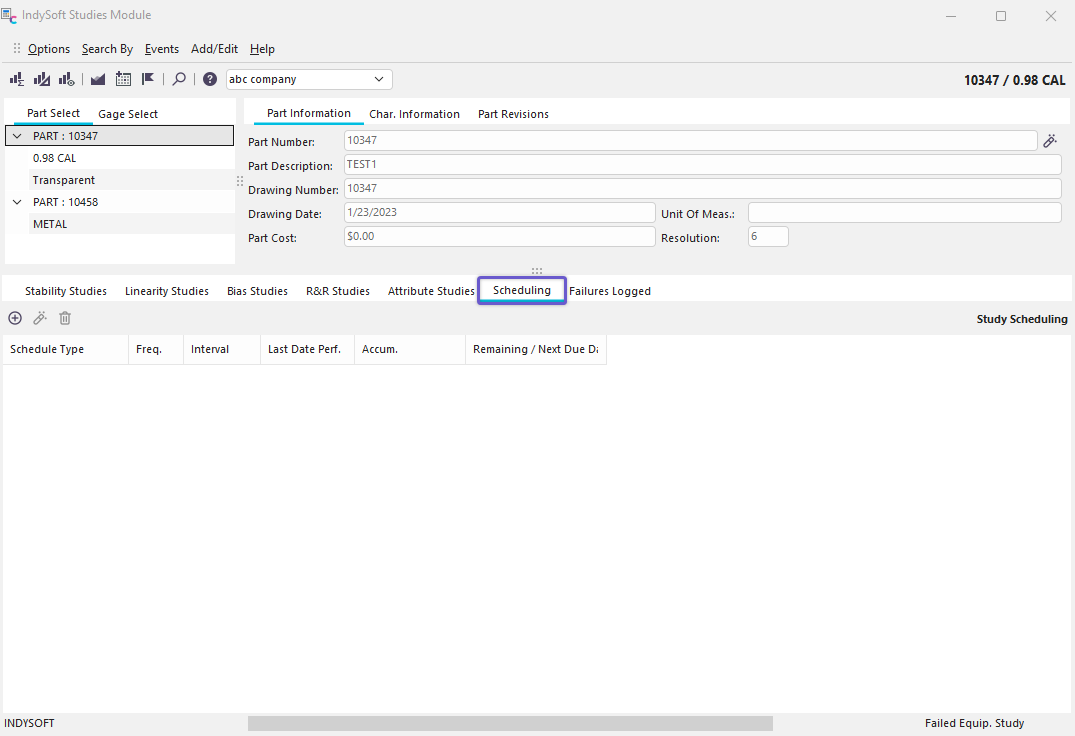The width and height of the screenshot is (1075, 736).
Task: Collapse the PART : 10458 tree node
Action: click(x=17, y=202)
